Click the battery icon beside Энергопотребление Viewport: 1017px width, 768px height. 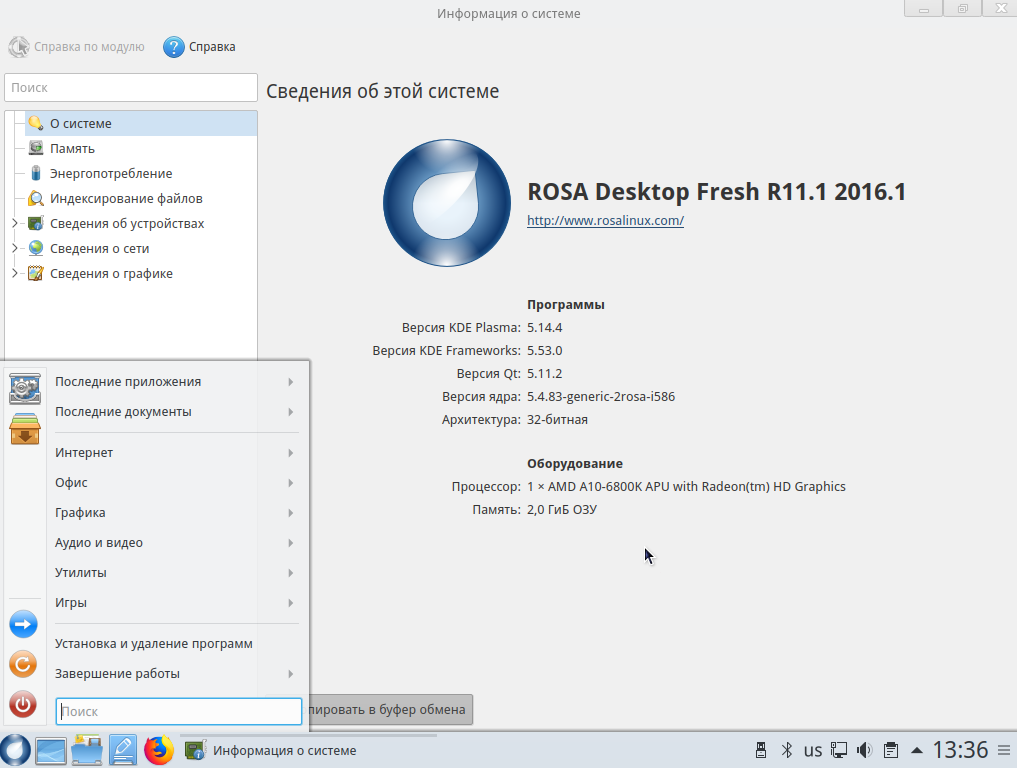(36, 173)
